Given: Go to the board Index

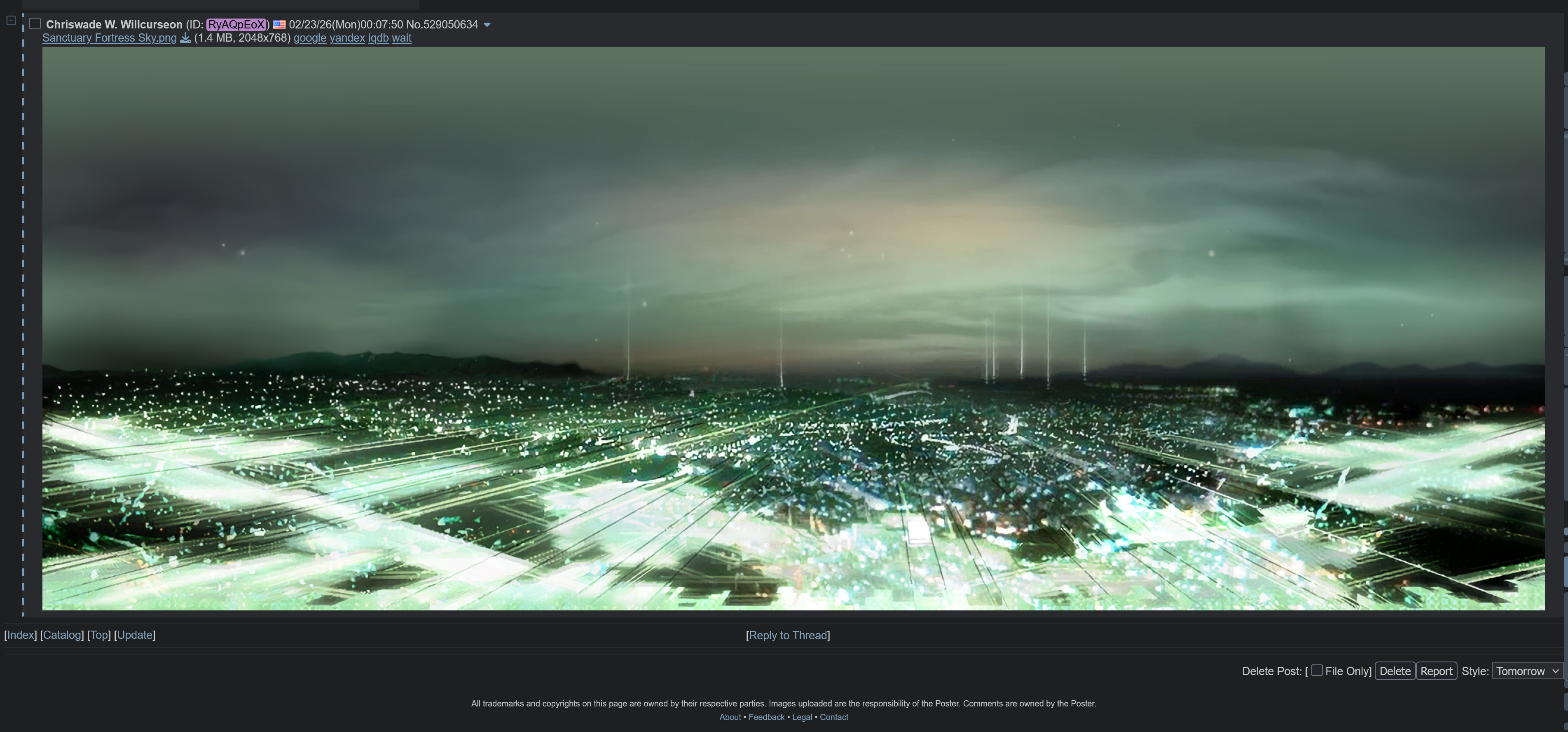Looking at the screenshot, I should tap(21, 635).
